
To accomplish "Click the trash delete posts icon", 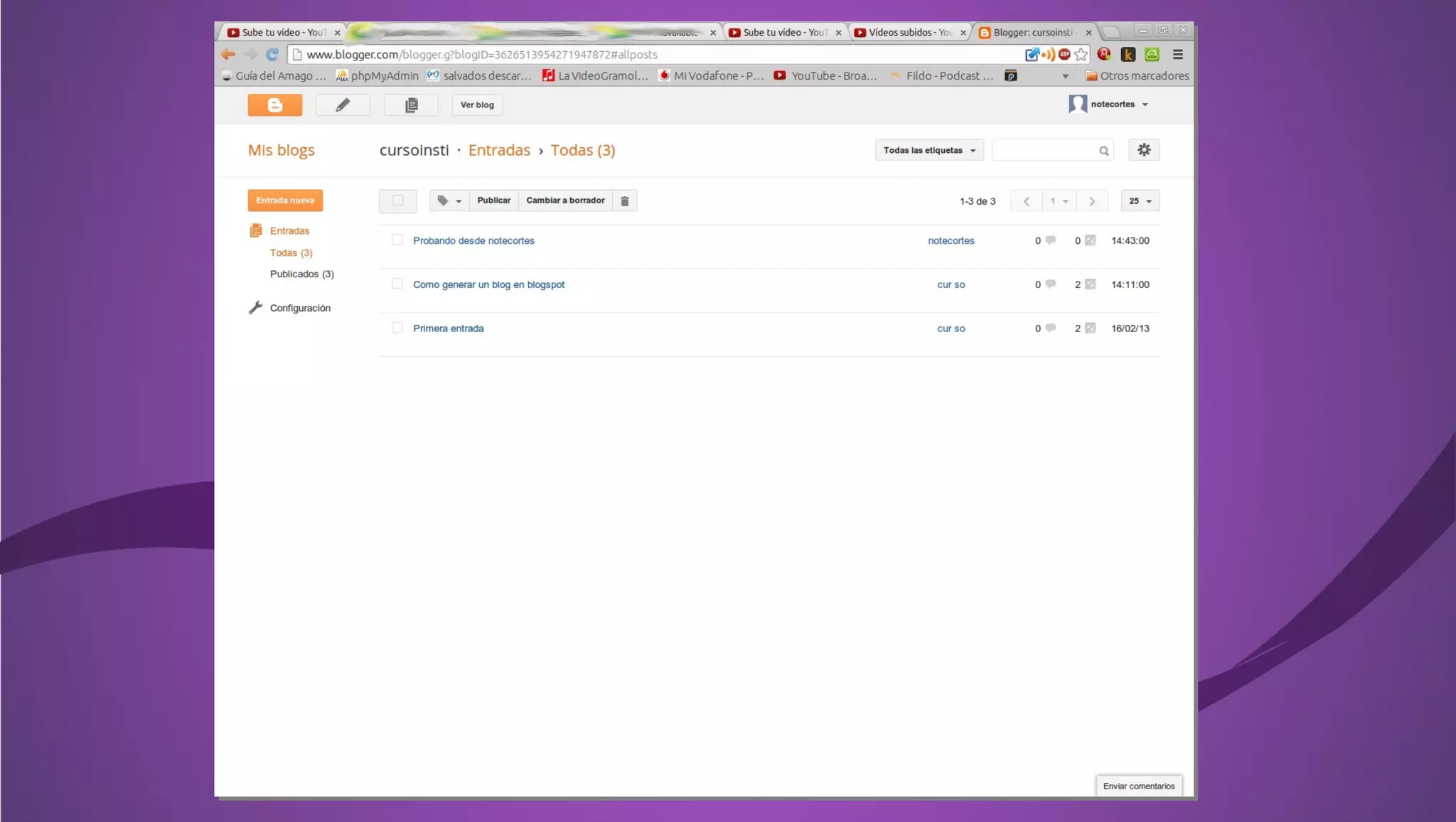I will coord(624,201).
